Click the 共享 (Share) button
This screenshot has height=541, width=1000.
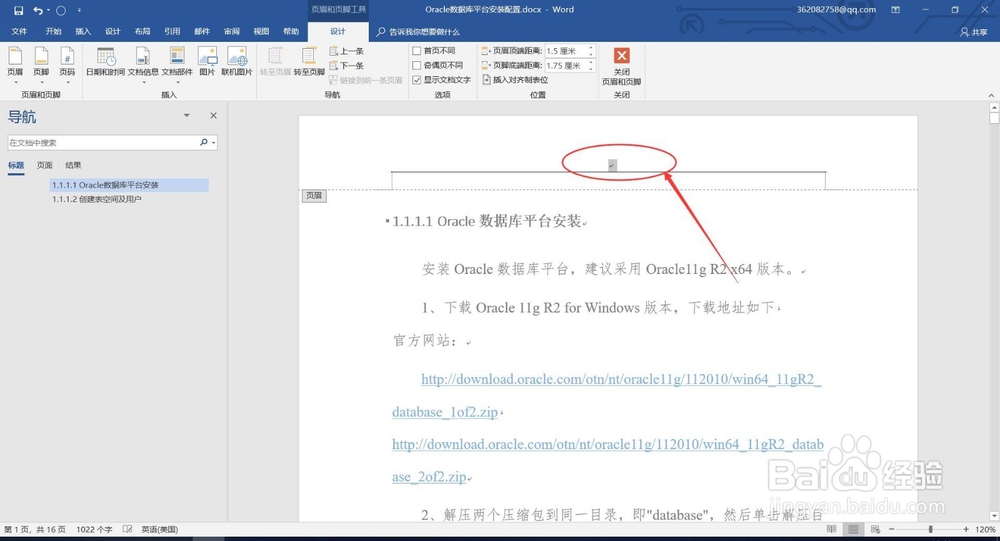pos(974,31)
